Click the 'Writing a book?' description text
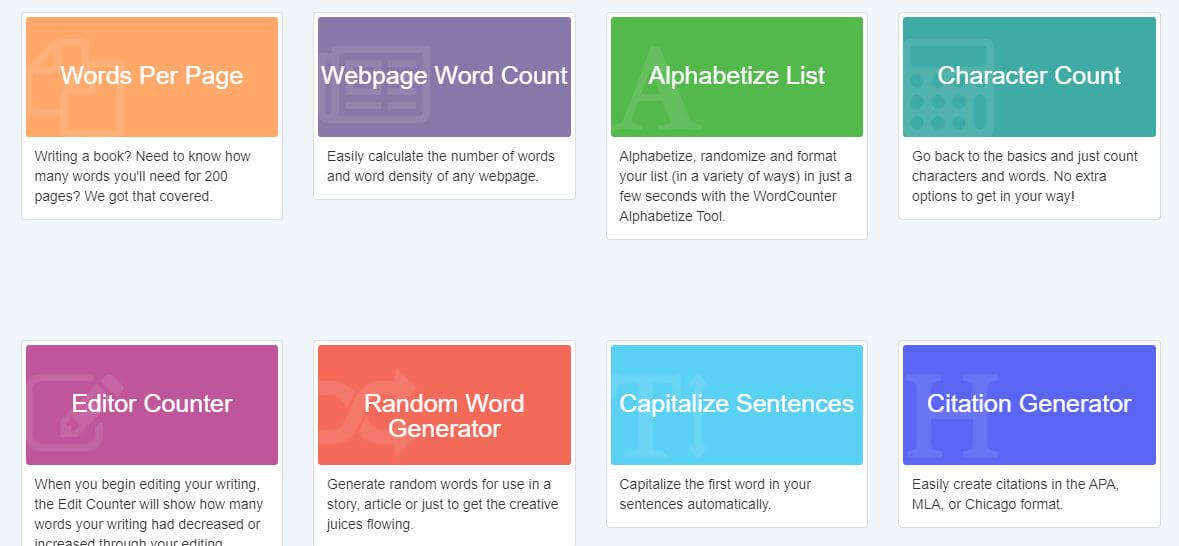The height and width of the screenshot is (546, 1179). coord(143,176)
